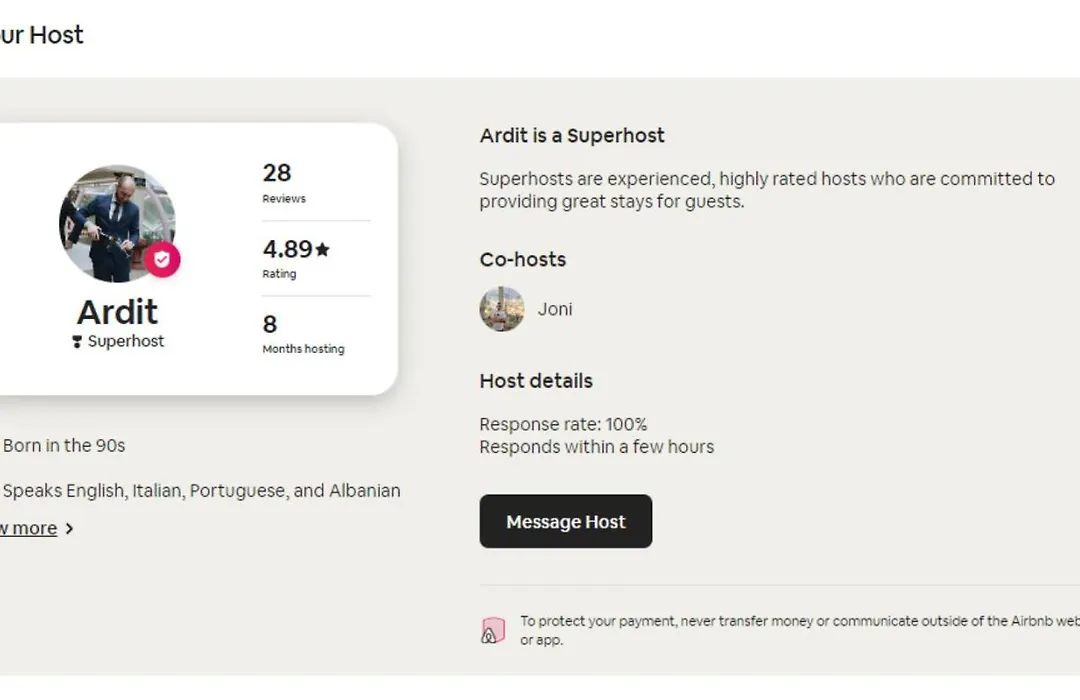Expand host info with Show more link
1080x700 pixels.
[x=28, y=528]
